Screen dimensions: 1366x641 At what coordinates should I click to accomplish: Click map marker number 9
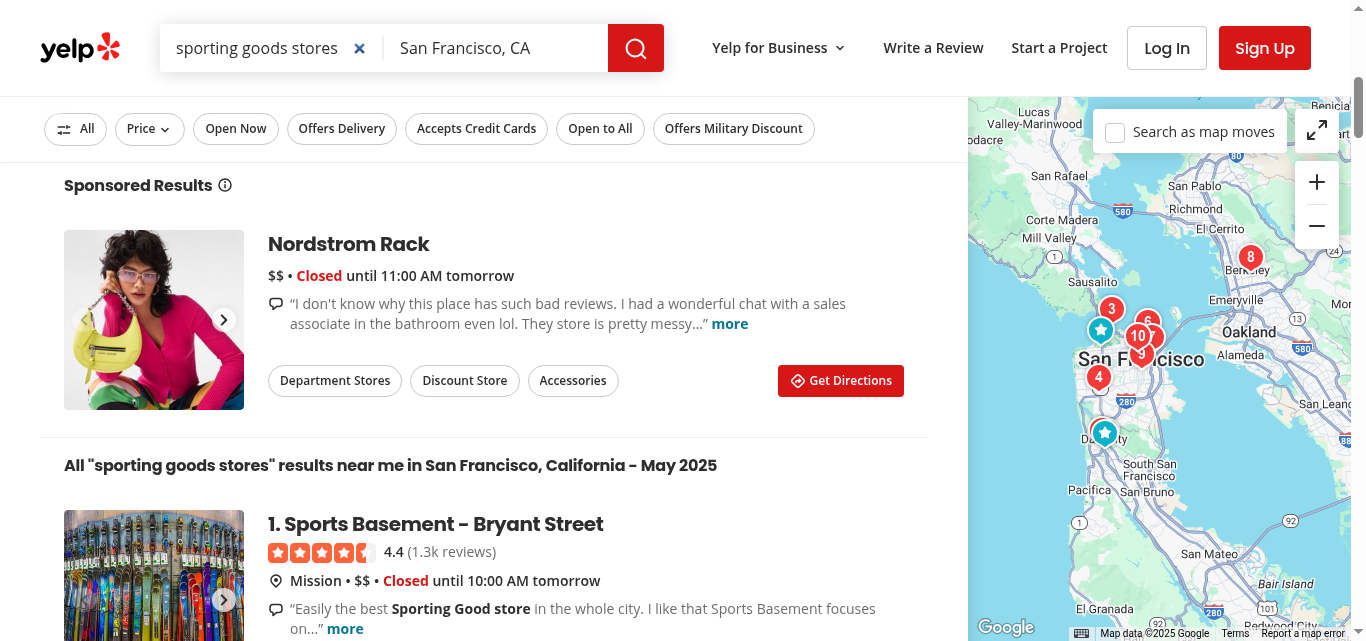1141,355
